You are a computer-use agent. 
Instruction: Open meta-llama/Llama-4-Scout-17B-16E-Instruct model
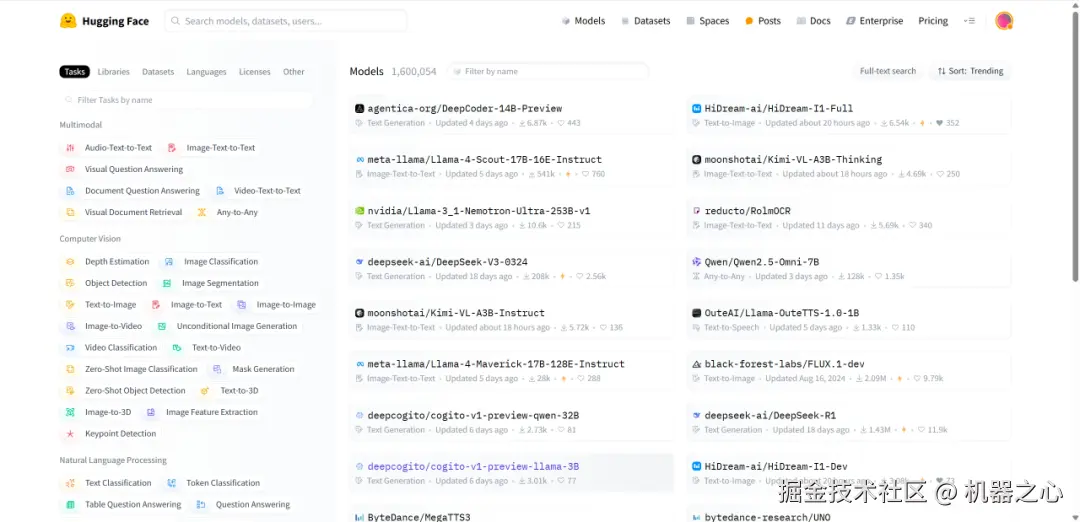click(x=511, y=166)
